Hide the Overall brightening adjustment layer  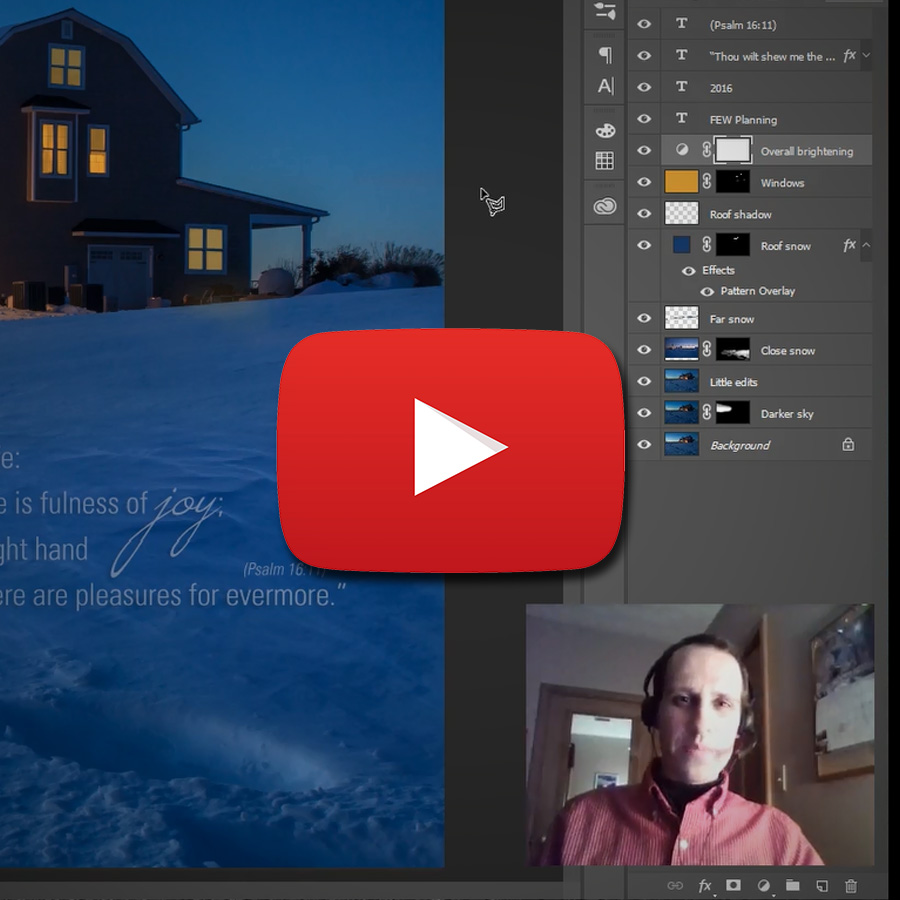point(644,150)
